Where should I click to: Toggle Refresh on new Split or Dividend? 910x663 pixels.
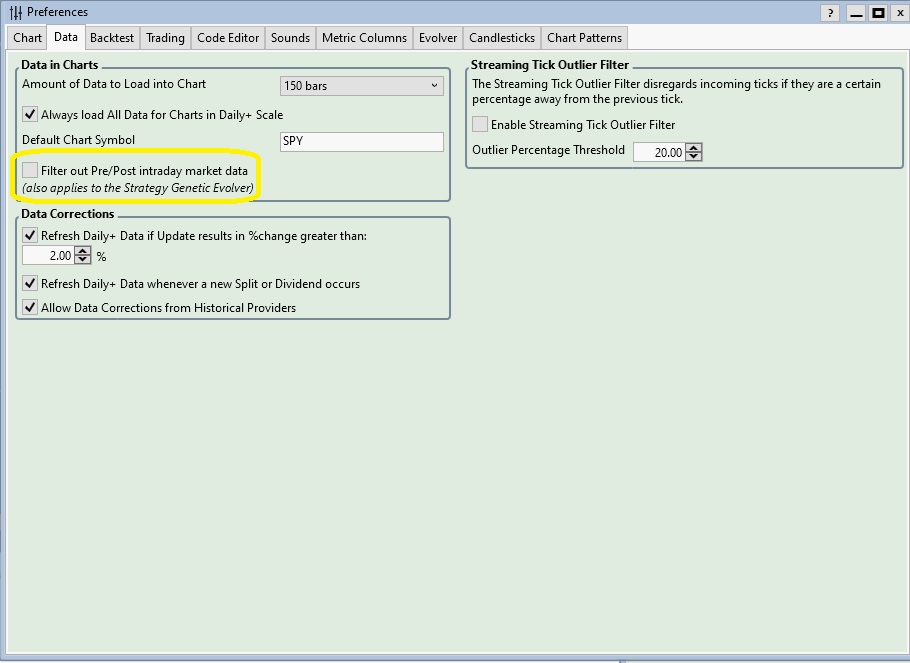coord(30,284)
